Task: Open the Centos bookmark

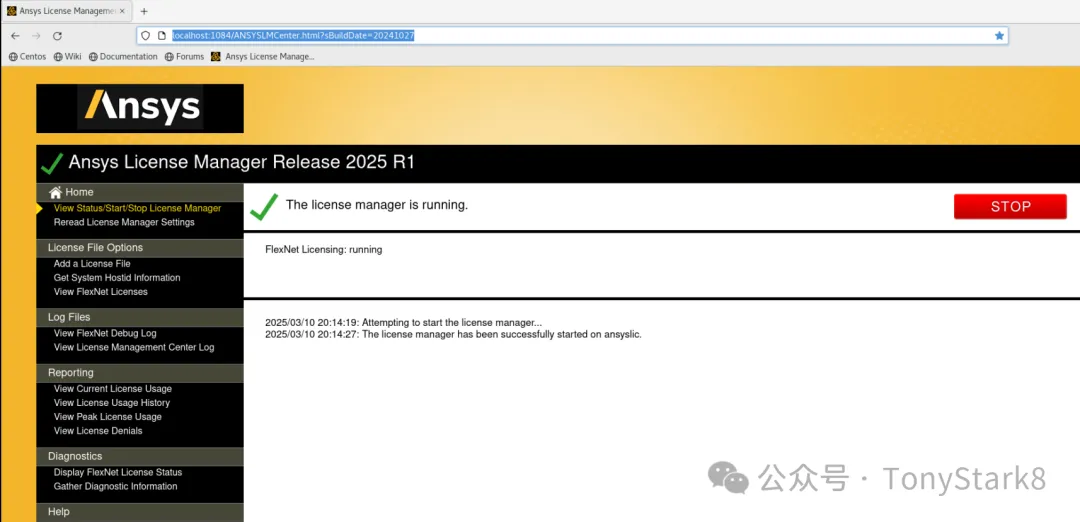Action: pyautogui.click(x=28, y=56)
